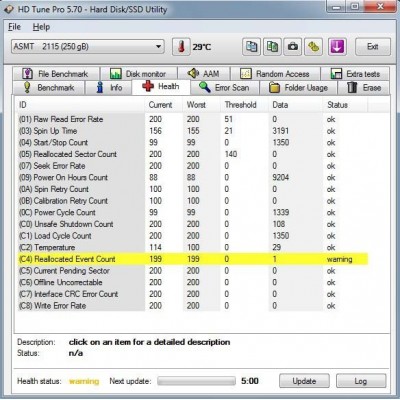
Task: Copy info to clipboard icon
Action: point(251,47)
